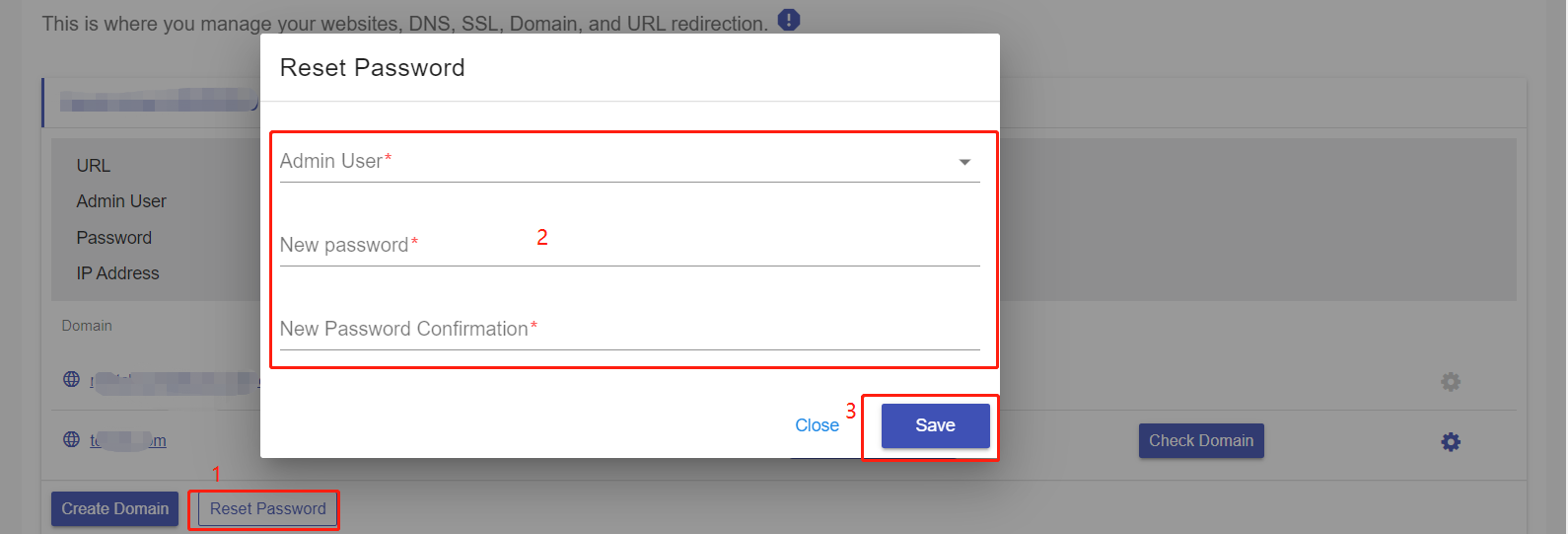Viewport: 1568px width, 534px height.
Task: Select the Admin User field in the dialog
Action: coord(629,161)
